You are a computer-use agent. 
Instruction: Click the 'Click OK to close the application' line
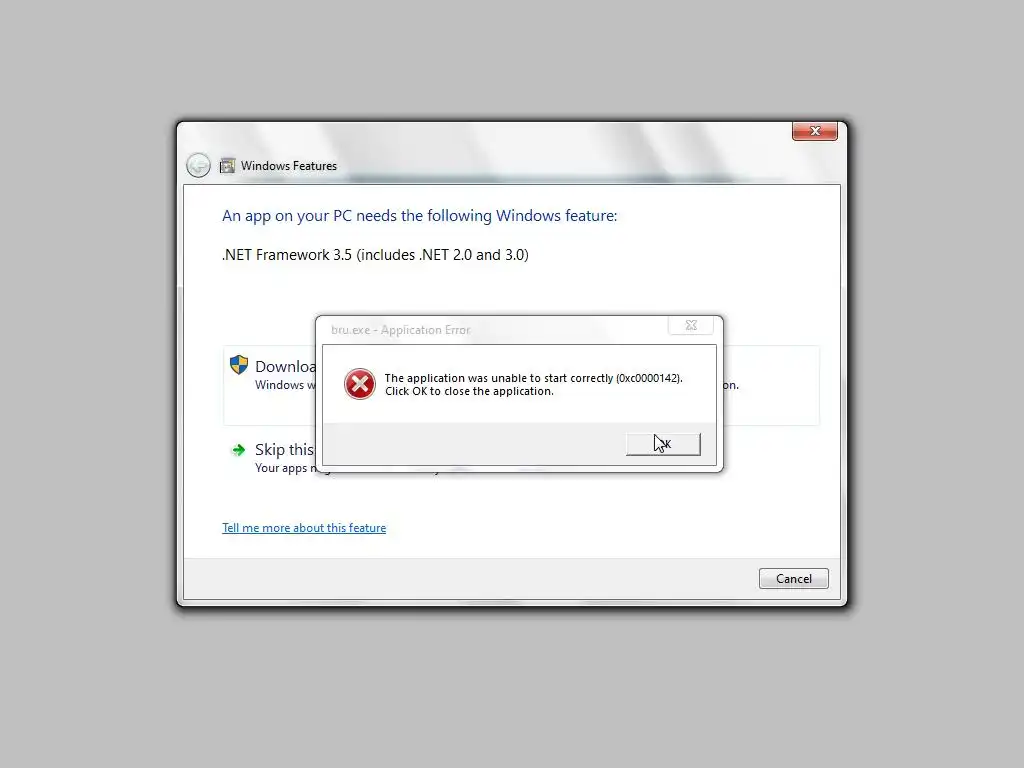point(469,391)
